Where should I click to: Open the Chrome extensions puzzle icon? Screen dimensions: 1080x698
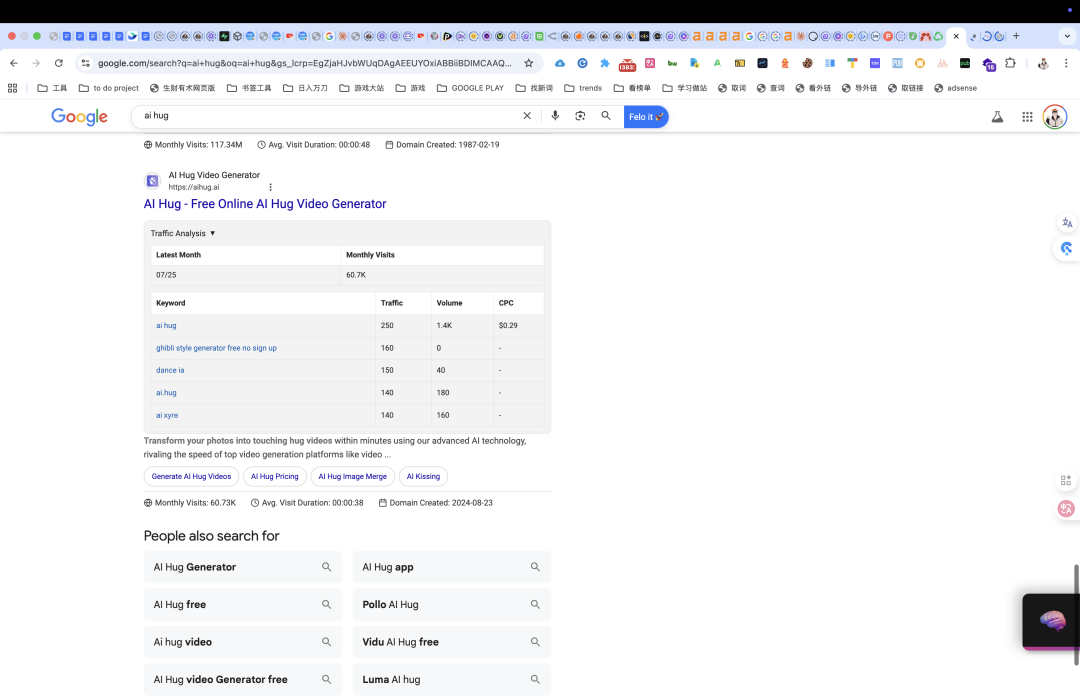(x=1010, y=63)
